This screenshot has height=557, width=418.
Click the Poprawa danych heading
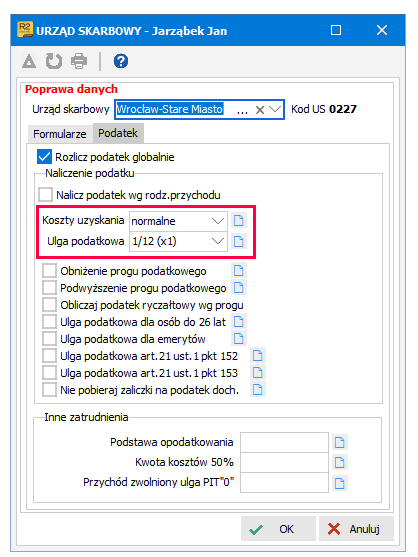(x=71, y=89)
